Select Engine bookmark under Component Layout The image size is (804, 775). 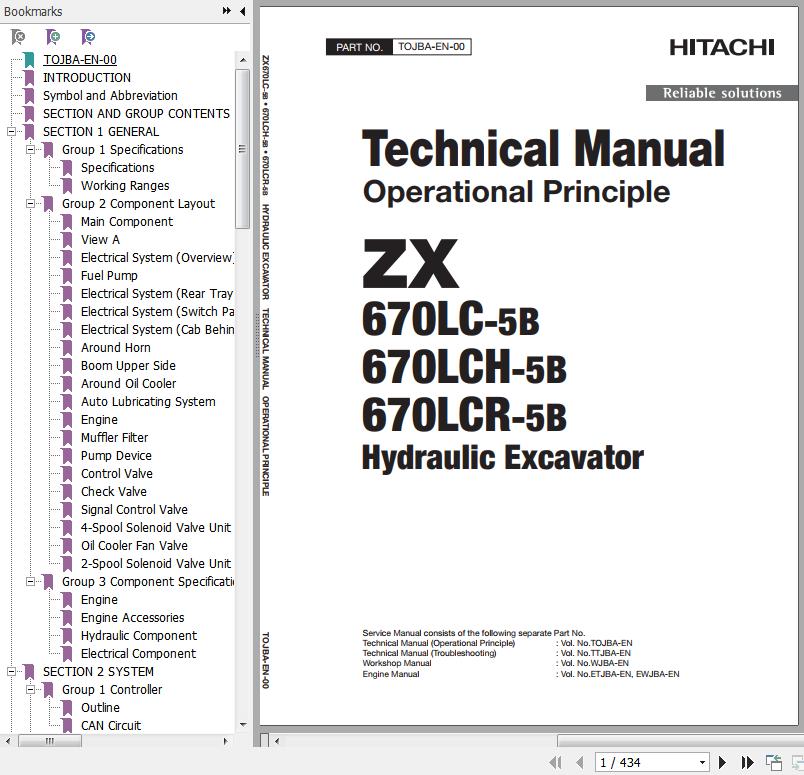[x=99, y=420]
